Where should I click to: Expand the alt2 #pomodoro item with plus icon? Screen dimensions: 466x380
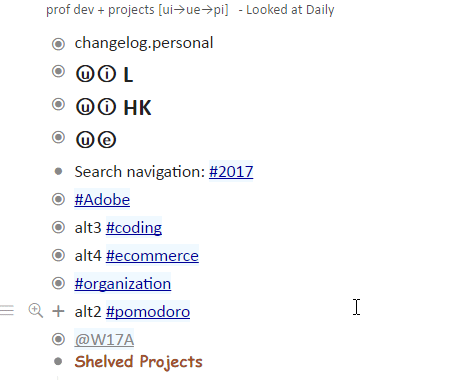tap(58, 311)
